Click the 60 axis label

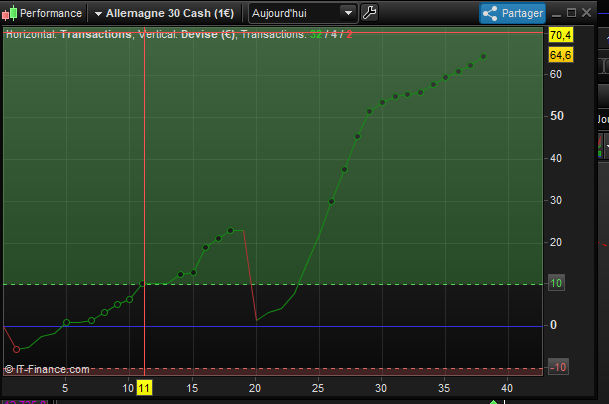pyautogui.click(x=556, y=74)
